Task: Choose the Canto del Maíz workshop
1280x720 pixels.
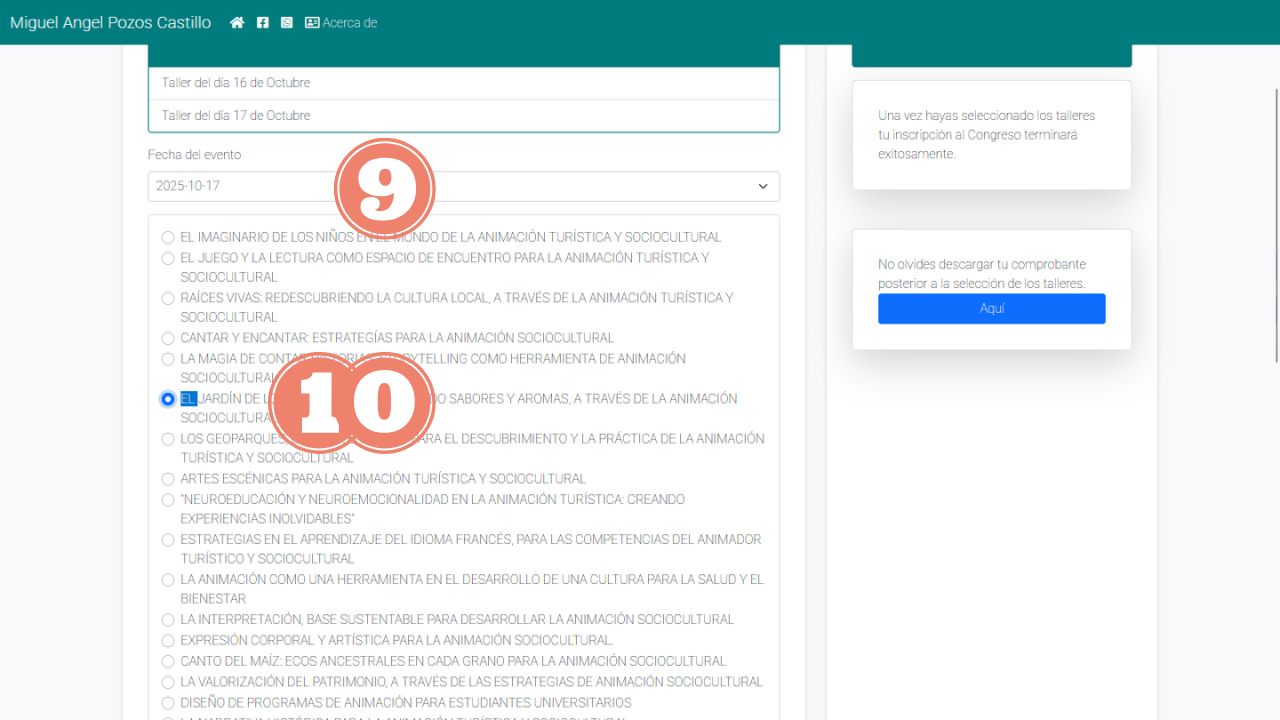Action: pyautogui.click(x=168, y=662)
